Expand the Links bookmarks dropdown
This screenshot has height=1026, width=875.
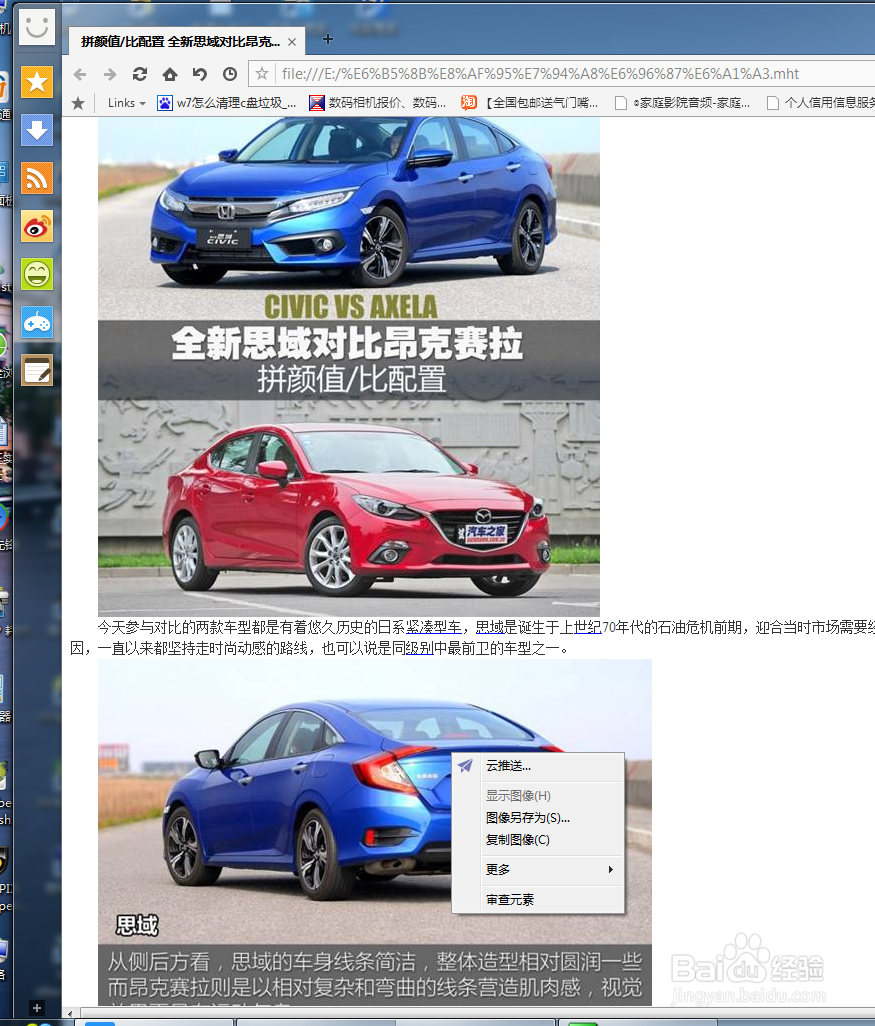(126, 103)
